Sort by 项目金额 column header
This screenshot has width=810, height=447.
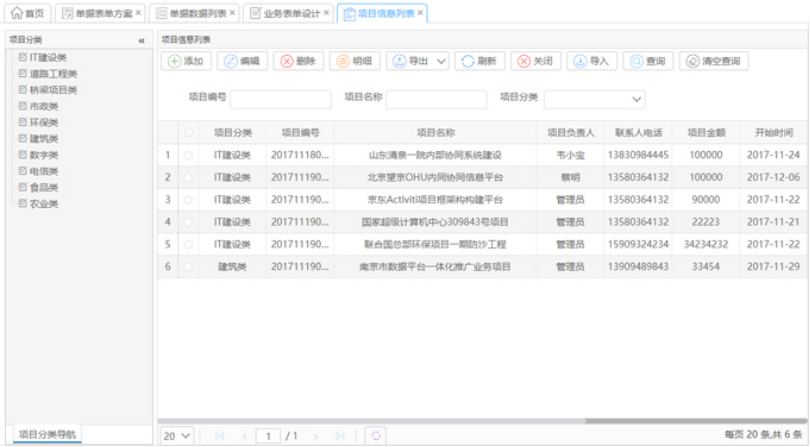tap(706, 133)
